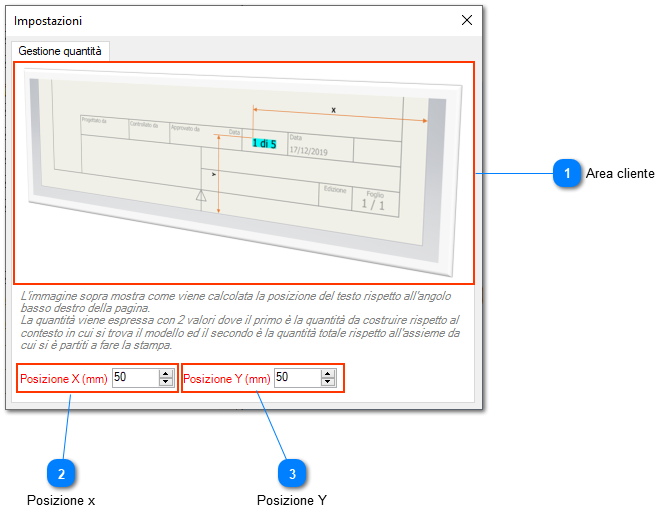Click the Posizione Y (mm) label

227,379
